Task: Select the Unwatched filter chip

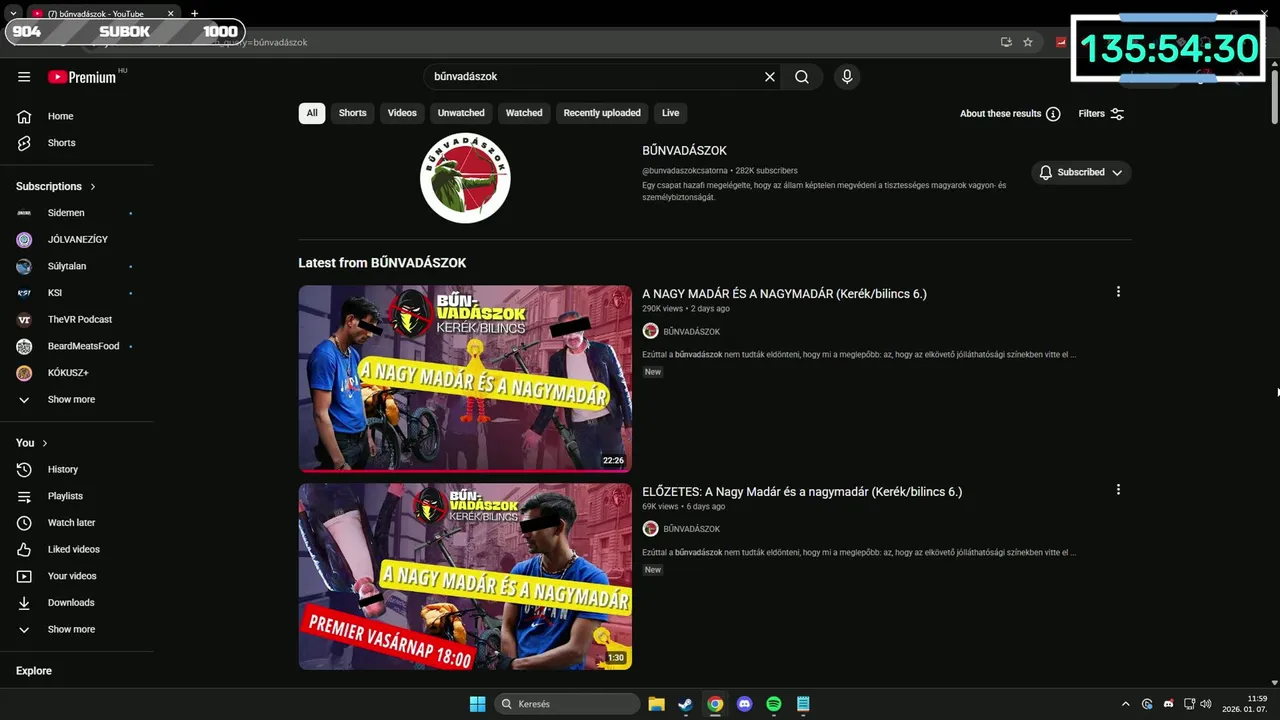Action: 461,113
